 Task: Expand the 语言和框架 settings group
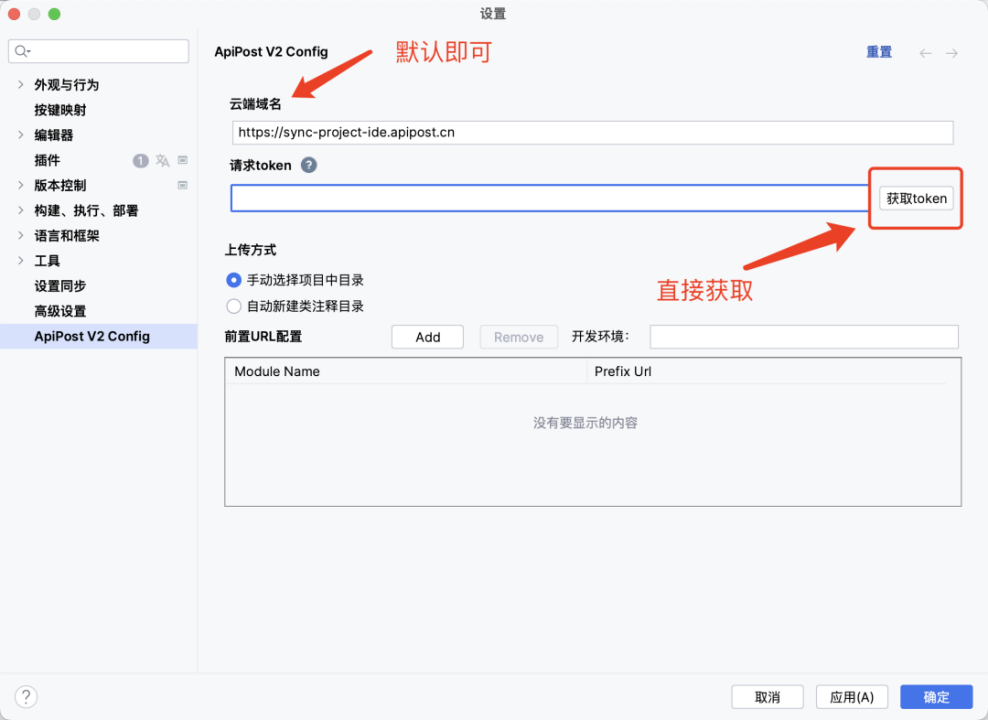(x=21, y=236)
